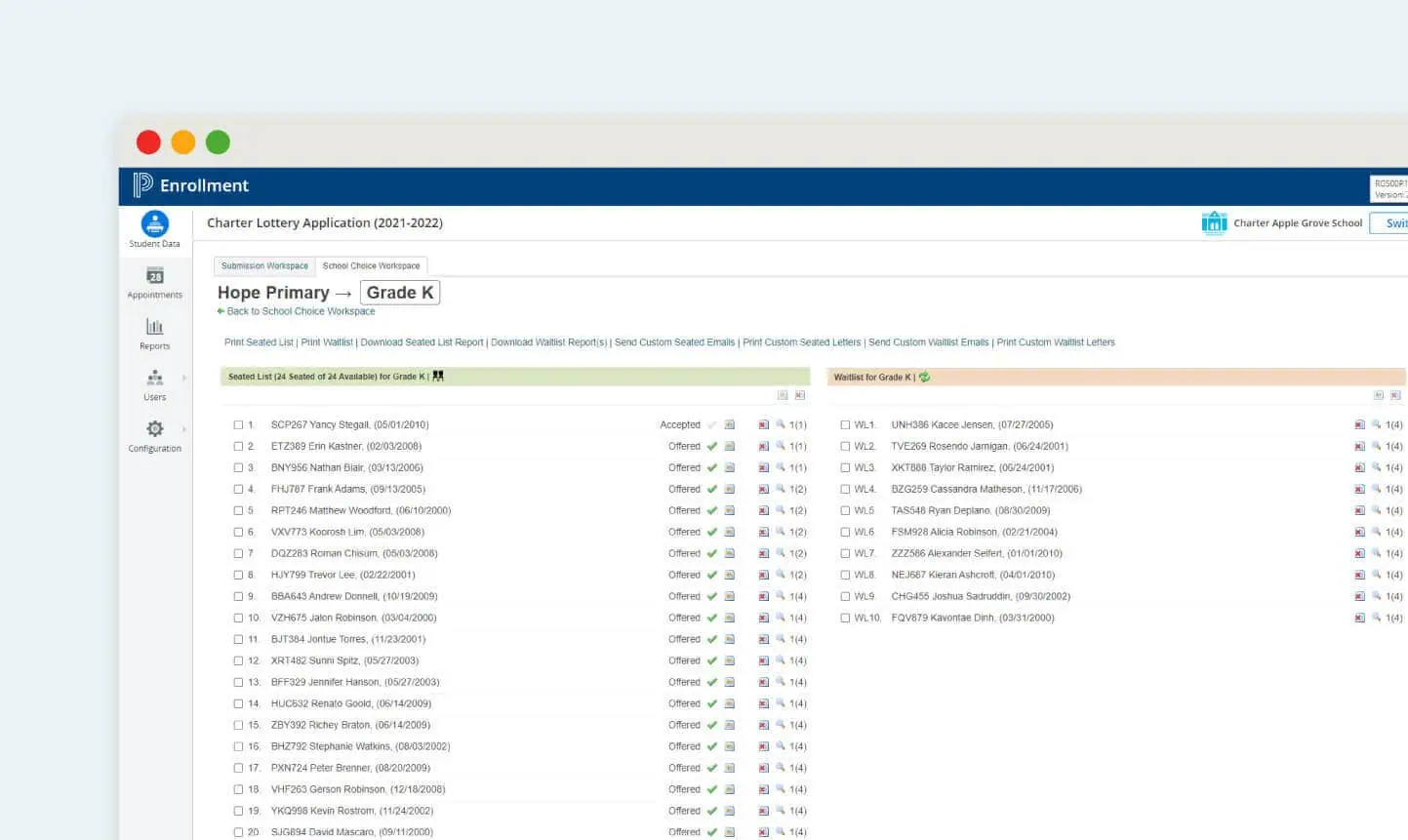Open the Download Waitlist Report(s) link
The width and height of the screenshot is (1408, 840).
(547, 342)
